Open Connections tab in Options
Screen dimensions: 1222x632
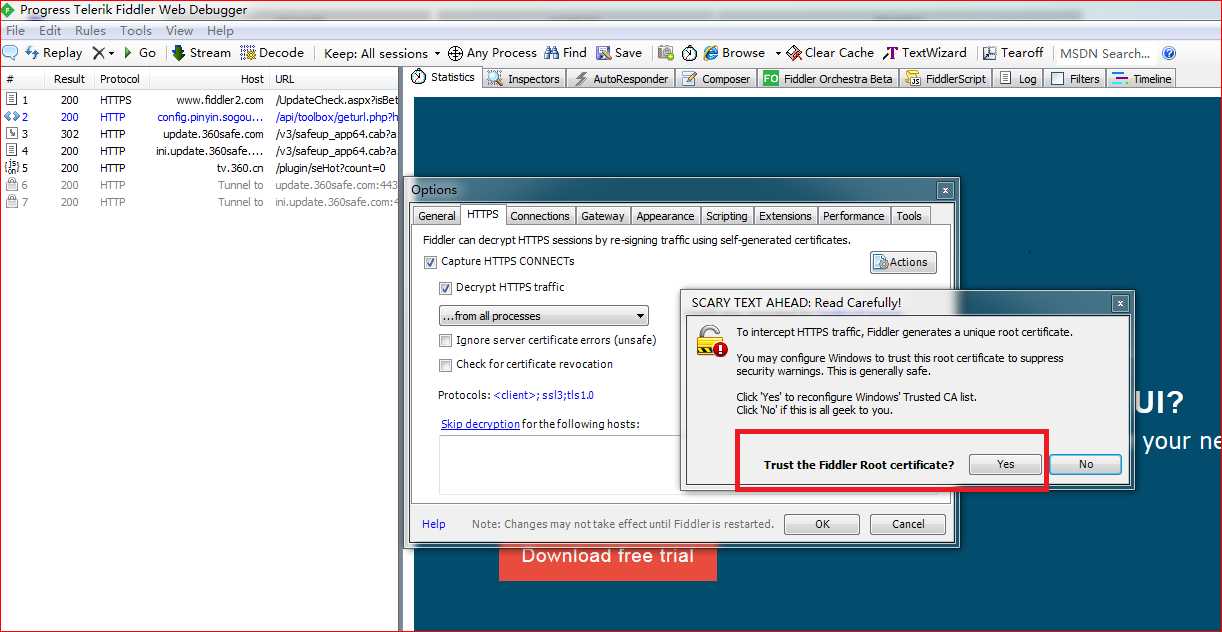pyautogui.click(x=540, y=216)
